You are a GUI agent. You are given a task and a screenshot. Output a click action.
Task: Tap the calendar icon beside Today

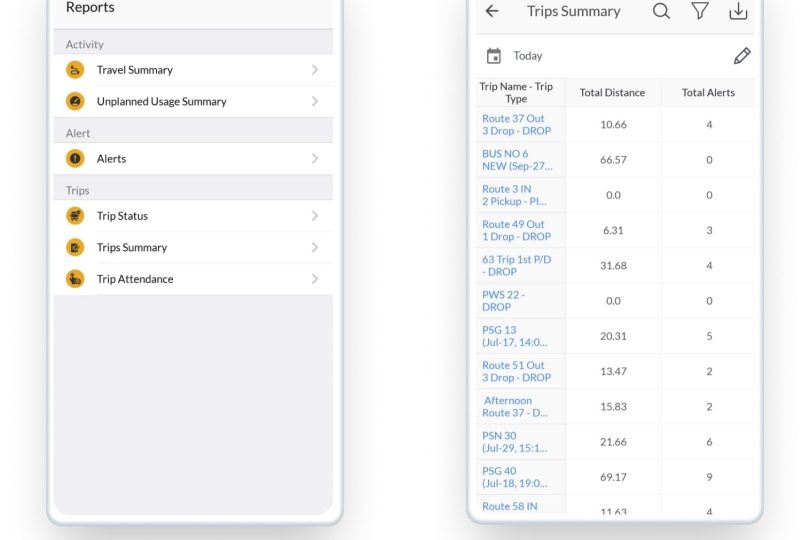493,56
